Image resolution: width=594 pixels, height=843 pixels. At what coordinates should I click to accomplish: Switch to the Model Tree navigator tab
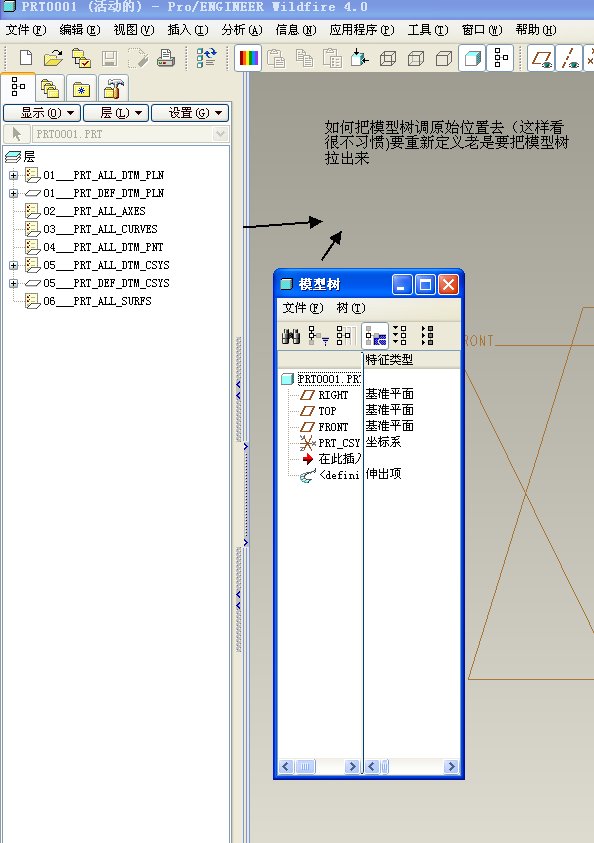(x=18, y=87)
